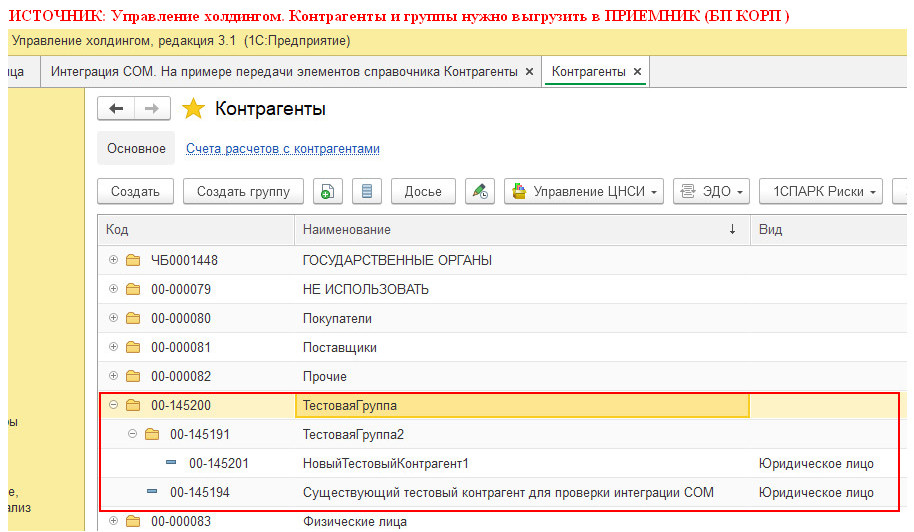Click folder icon of code 00-000080

pos(133,318)
